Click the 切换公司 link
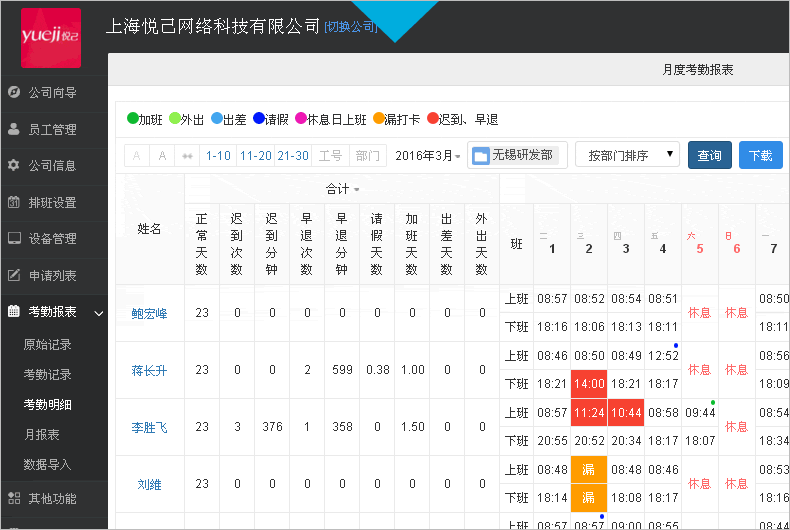 coord(350,27)
